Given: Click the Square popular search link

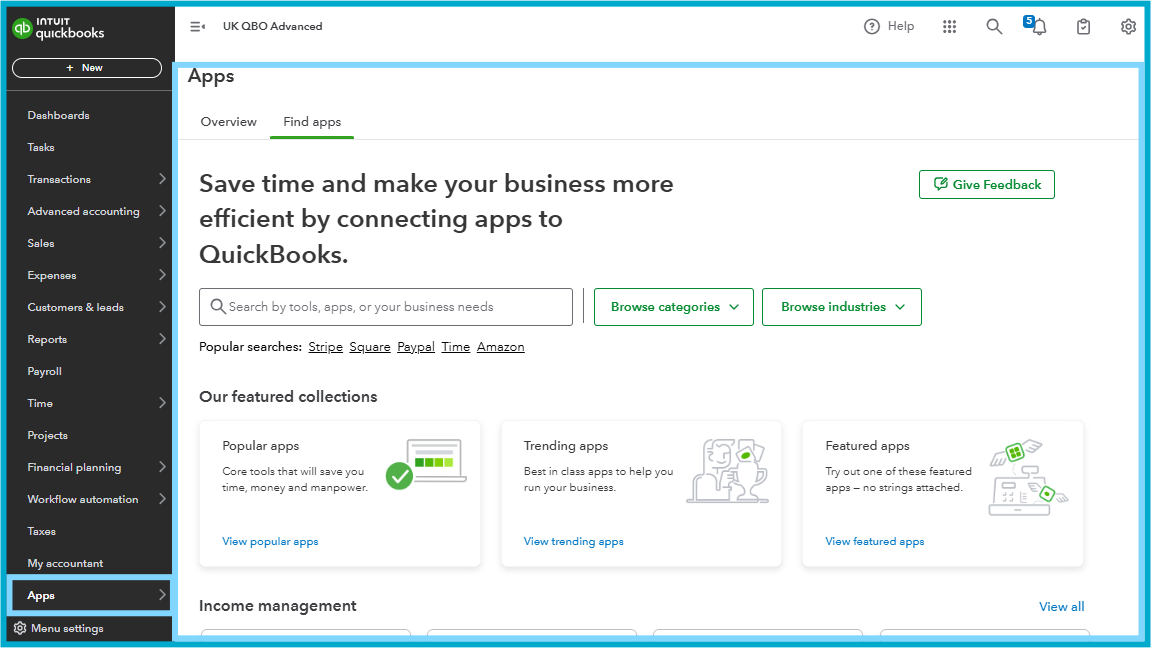Looking at the screenshot, I should click(x=370, y=347).
